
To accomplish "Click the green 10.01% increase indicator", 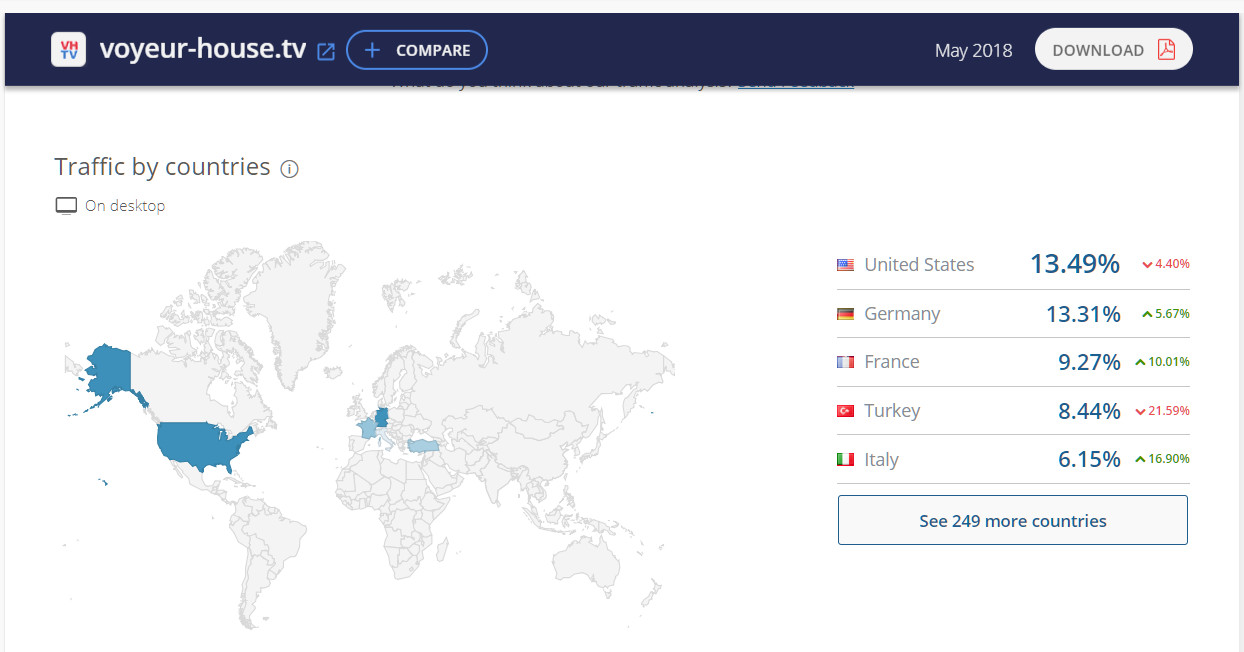I will pyautogui.click(x=1162, y=362).
